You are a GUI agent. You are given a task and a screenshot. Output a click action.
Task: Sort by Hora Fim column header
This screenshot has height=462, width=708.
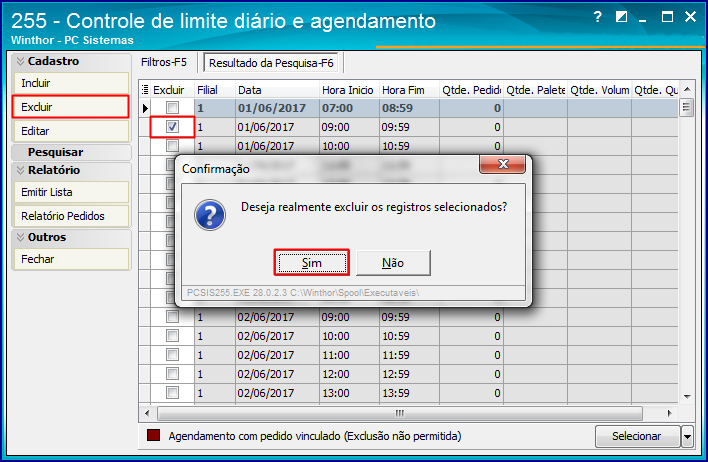tap(409, 90)
